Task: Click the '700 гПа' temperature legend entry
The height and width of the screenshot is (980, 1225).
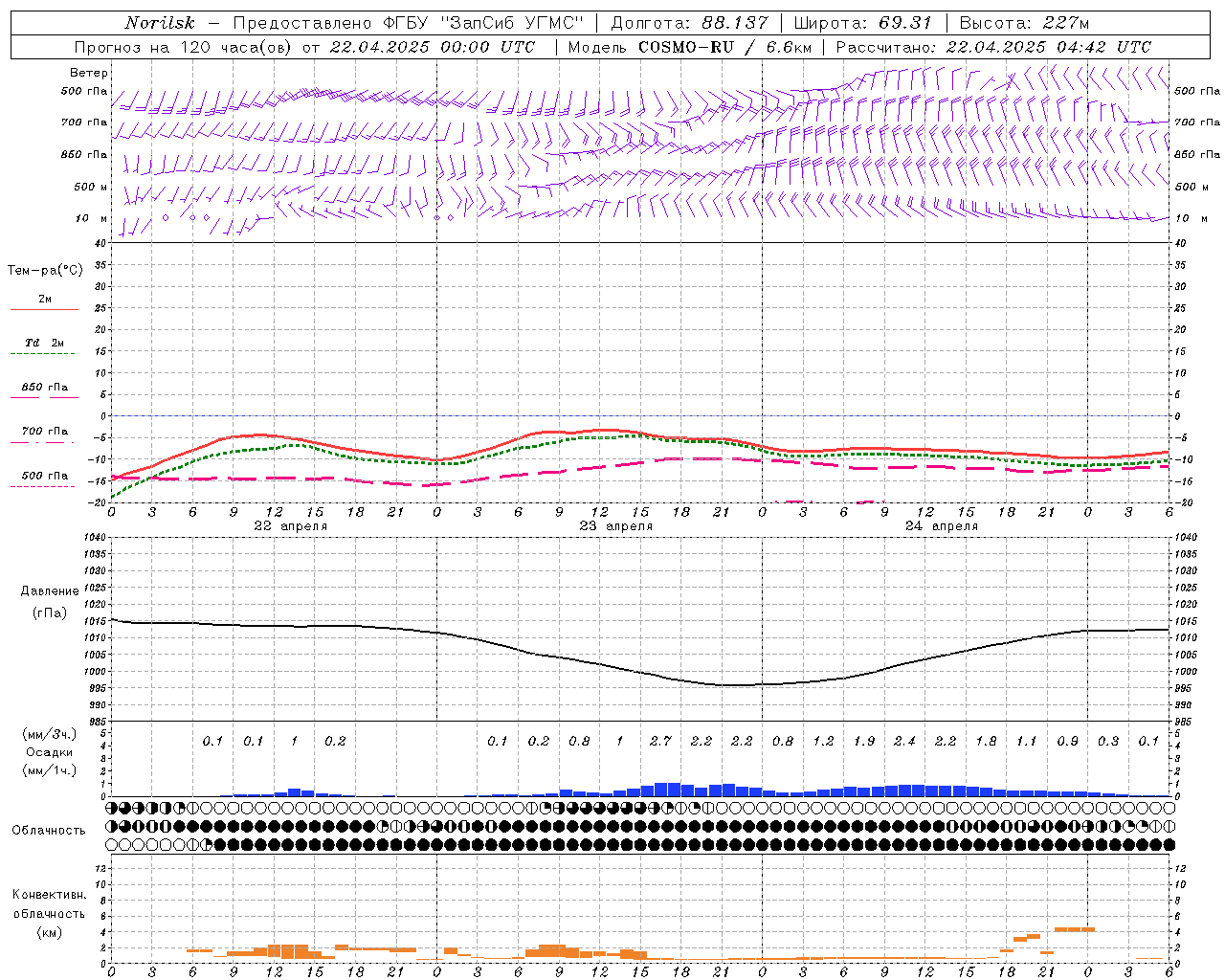Action: [x=45, y=431]
